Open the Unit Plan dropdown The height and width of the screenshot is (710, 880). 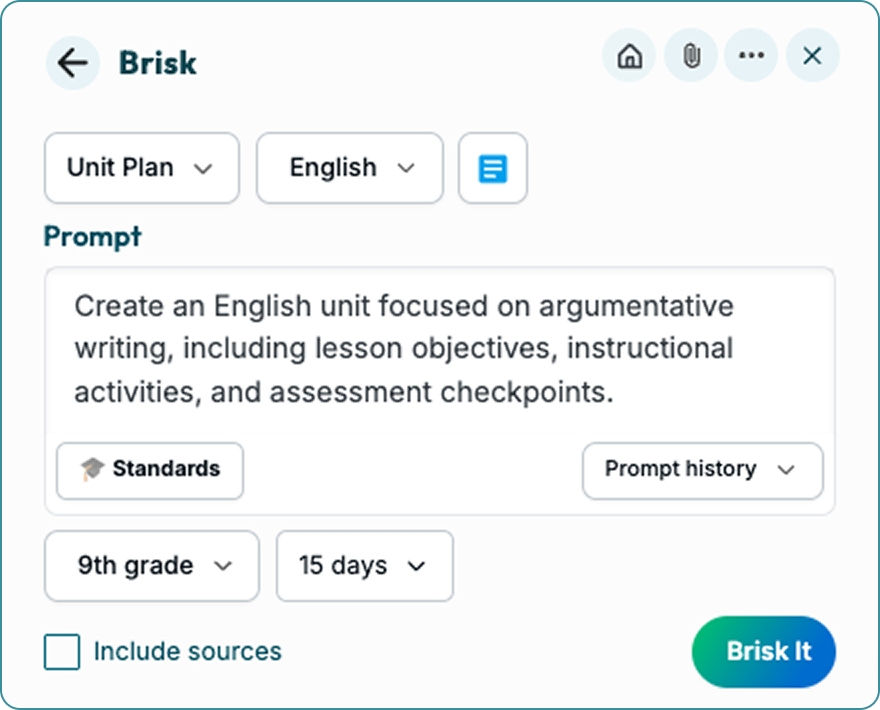(141, 168)
